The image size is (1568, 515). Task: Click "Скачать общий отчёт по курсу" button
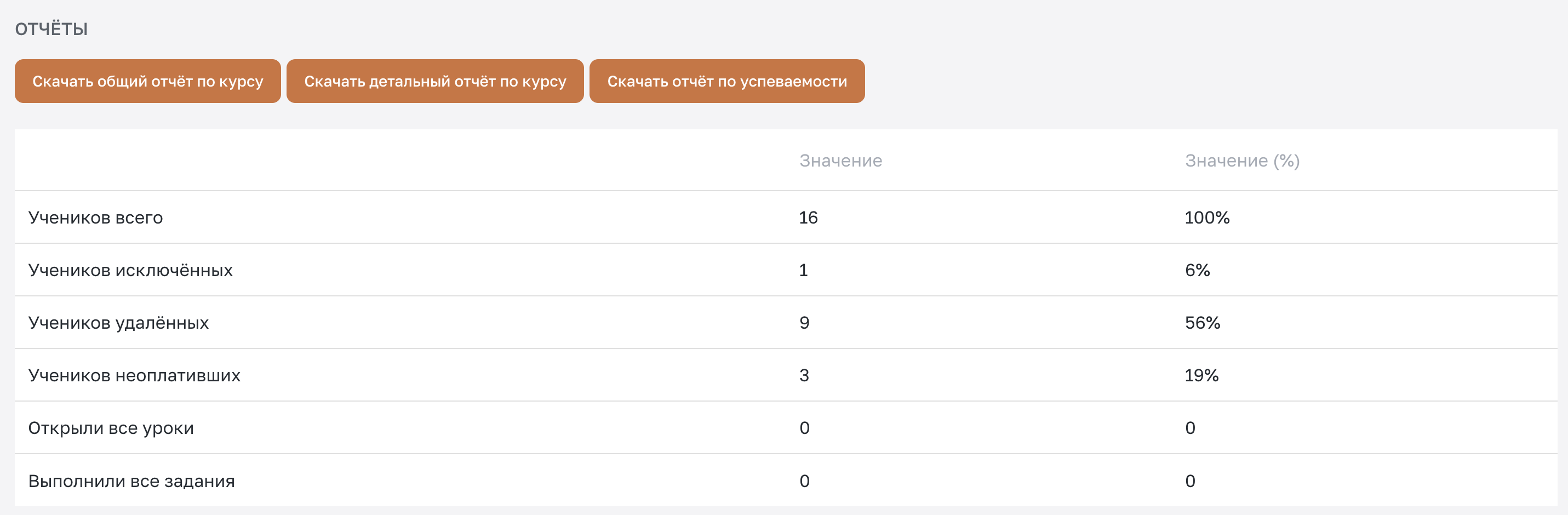click(x=147, y=82)
